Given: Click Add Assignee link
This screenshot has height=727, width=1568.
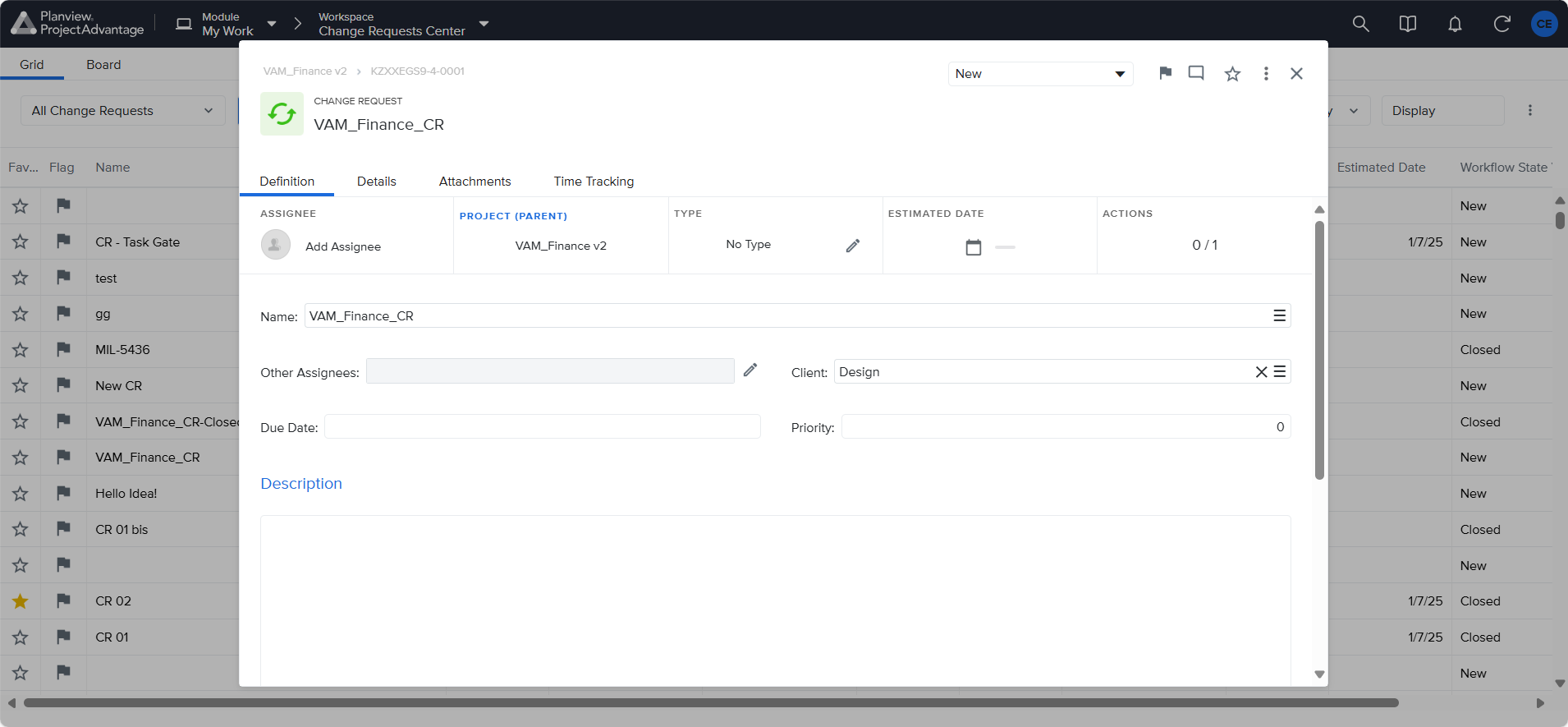Looking at the screenshot, I should [342, 246].
